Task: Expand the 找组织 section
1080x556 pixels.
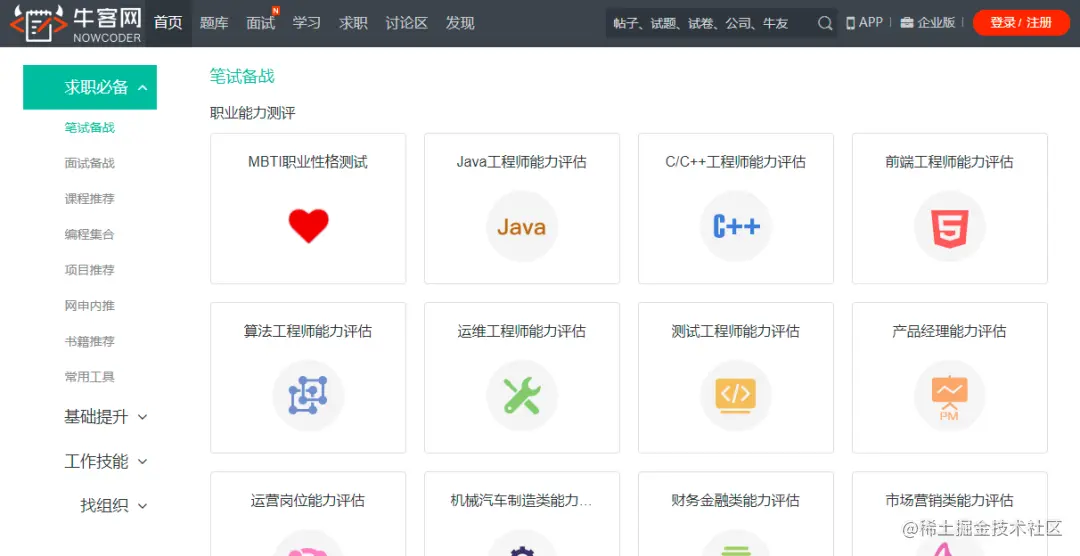Action: click(114, 505)
